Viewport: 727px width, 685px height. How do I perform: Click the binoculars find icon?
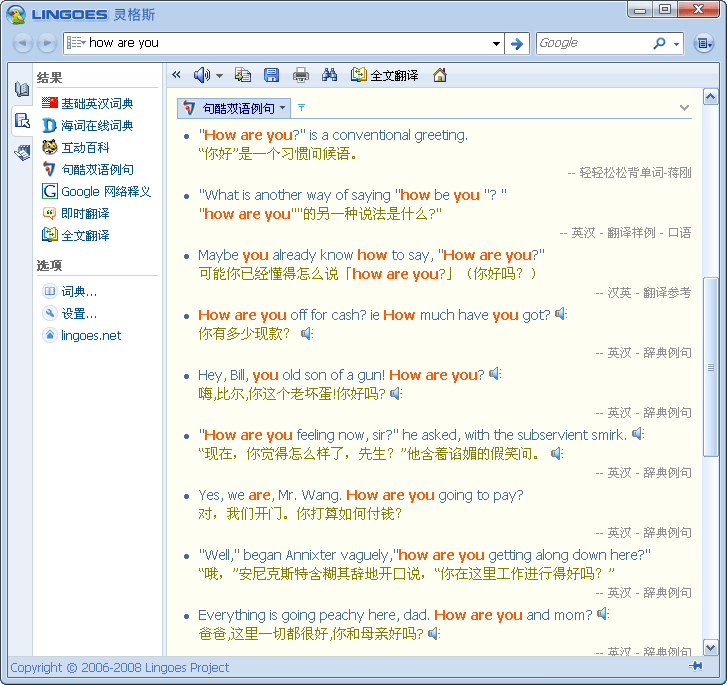click(330, 75)
